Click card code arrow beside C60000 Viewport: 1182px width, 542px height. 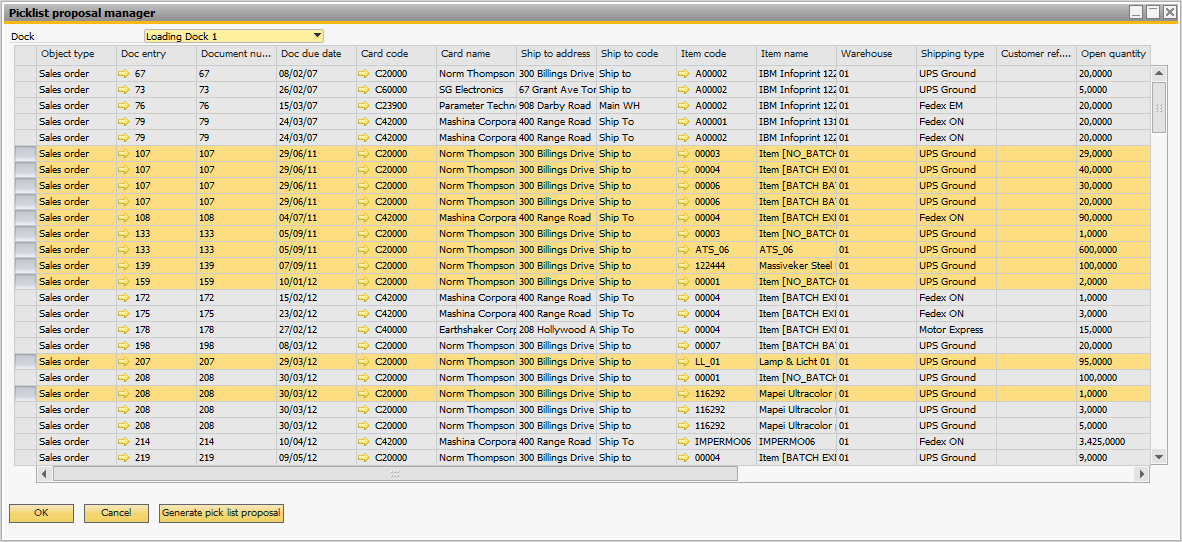(364, 90)
